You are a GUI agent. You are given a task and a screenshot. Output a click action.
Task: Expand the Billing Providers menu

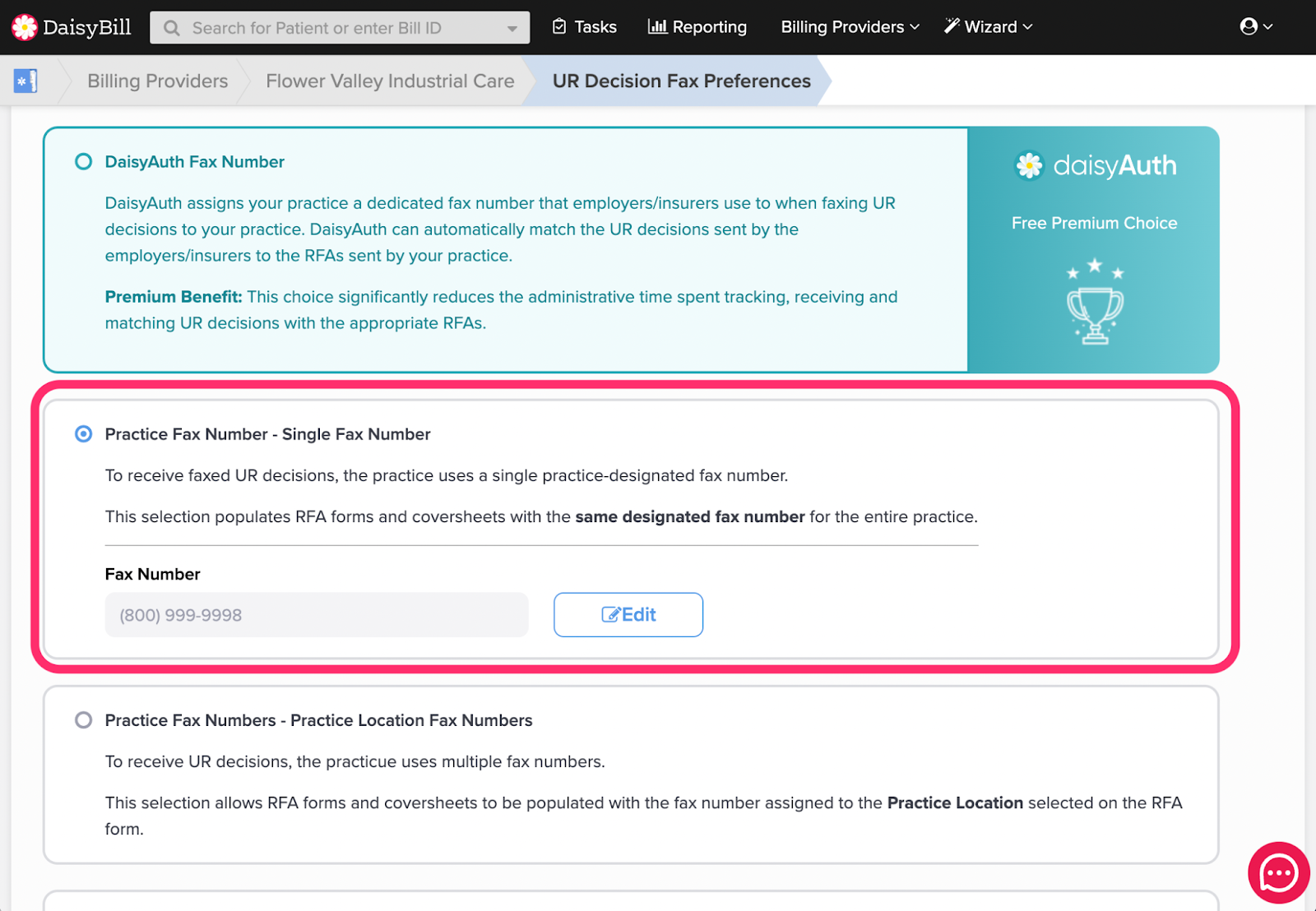pyautogui.click(x=850, y=27)
